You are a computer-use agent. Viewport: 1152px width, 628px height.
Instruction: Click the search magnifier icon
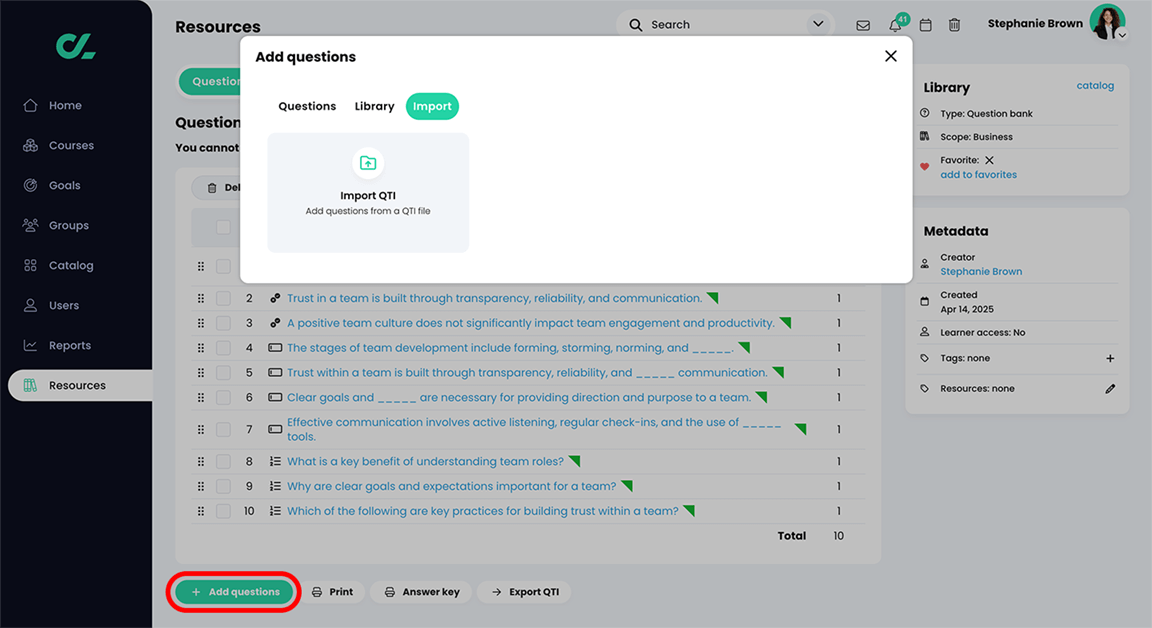(636, 24)
